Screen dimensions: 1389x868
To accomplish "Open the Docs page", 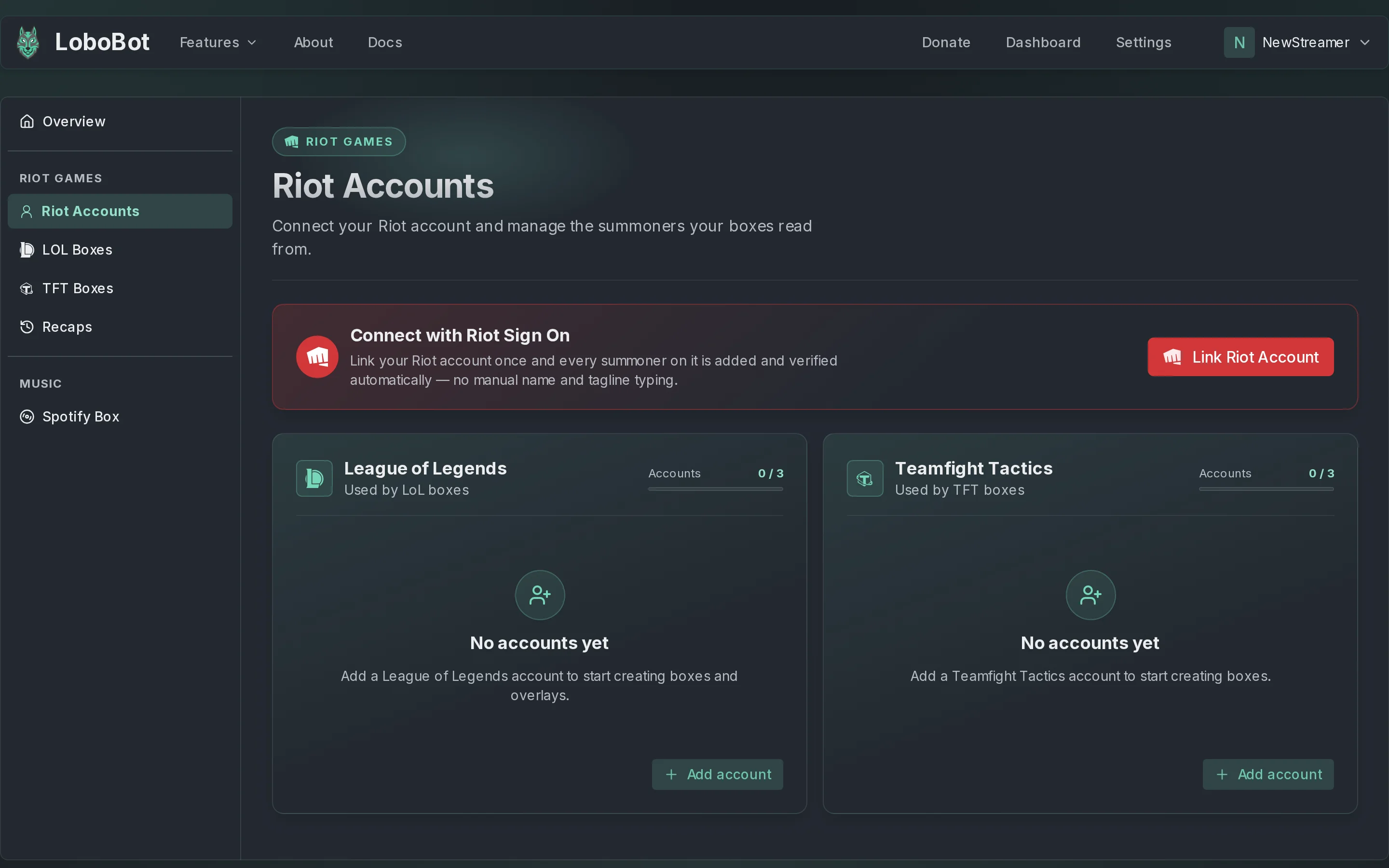I will point(384,42).
